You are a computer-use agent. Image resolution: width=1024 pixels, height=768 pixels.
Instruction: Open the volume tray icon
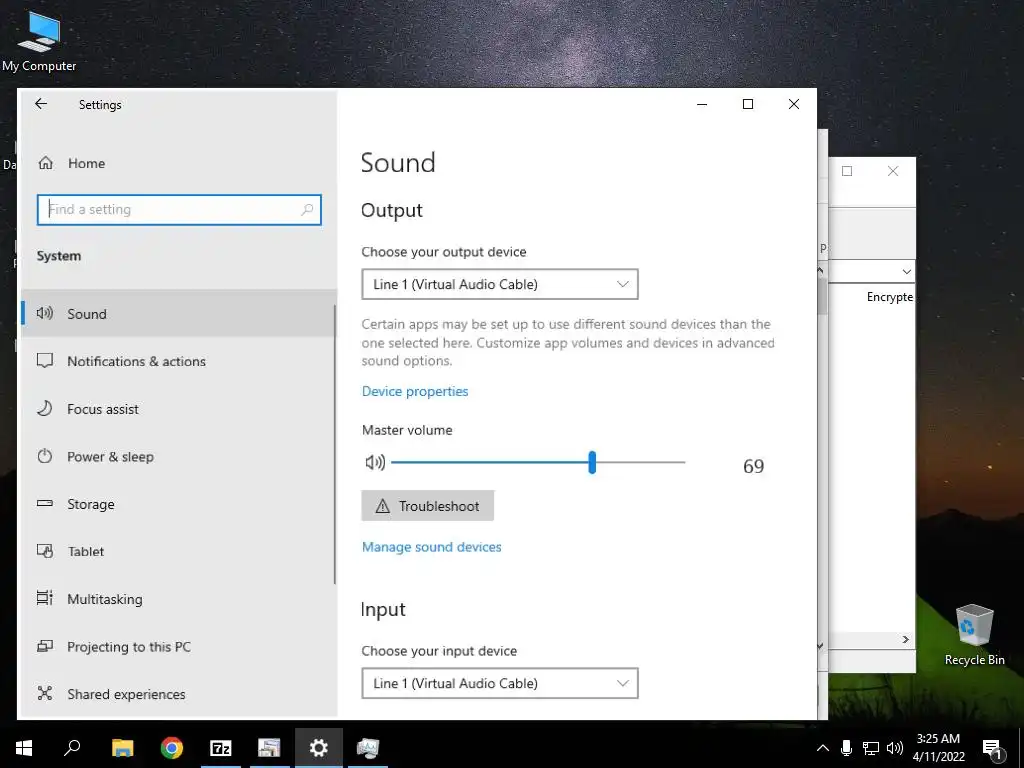tap(895, 748)
